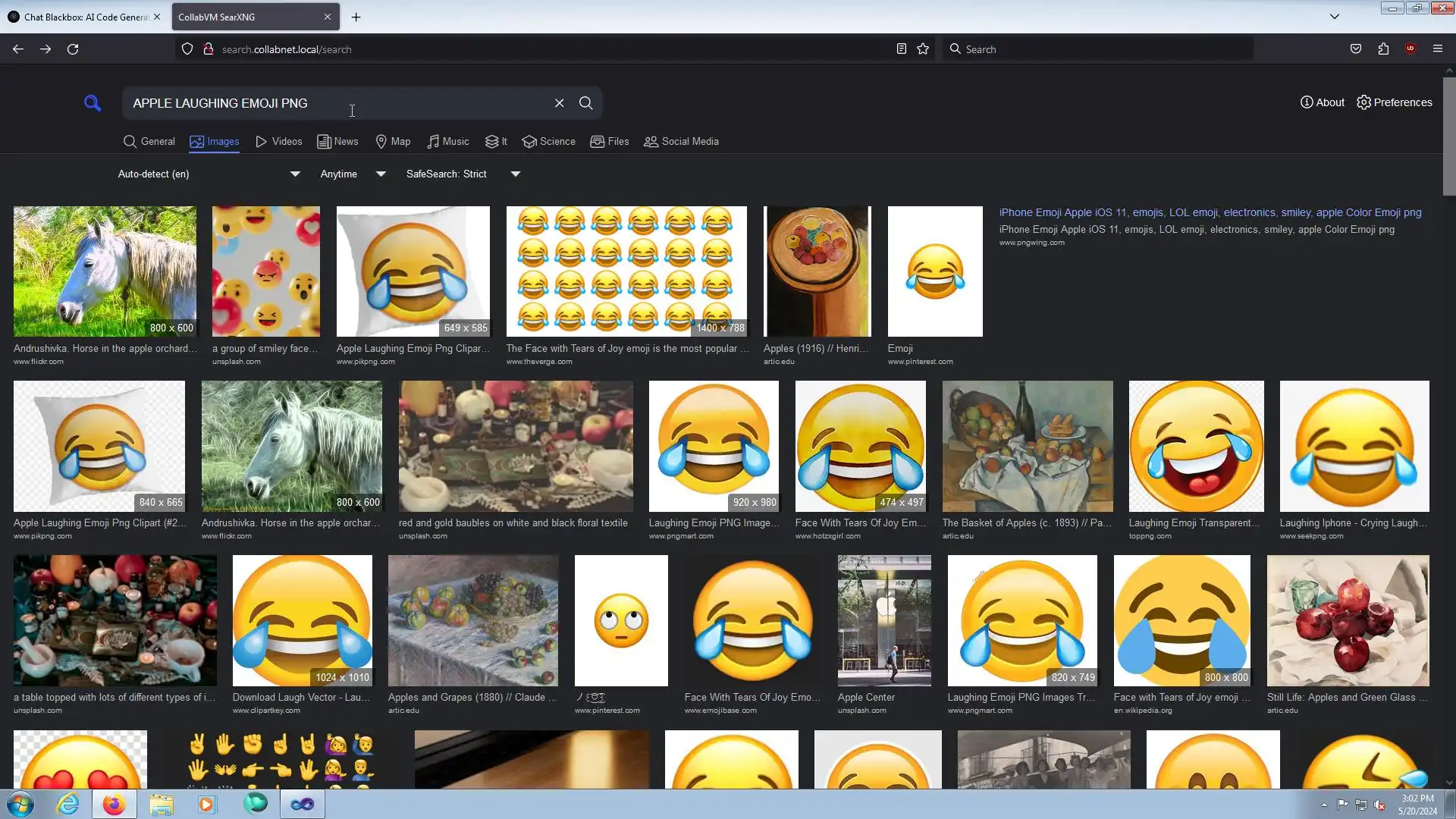This screenshot has height=819, width=1456.
Task: Reload the page
Action: coord(73,49)
